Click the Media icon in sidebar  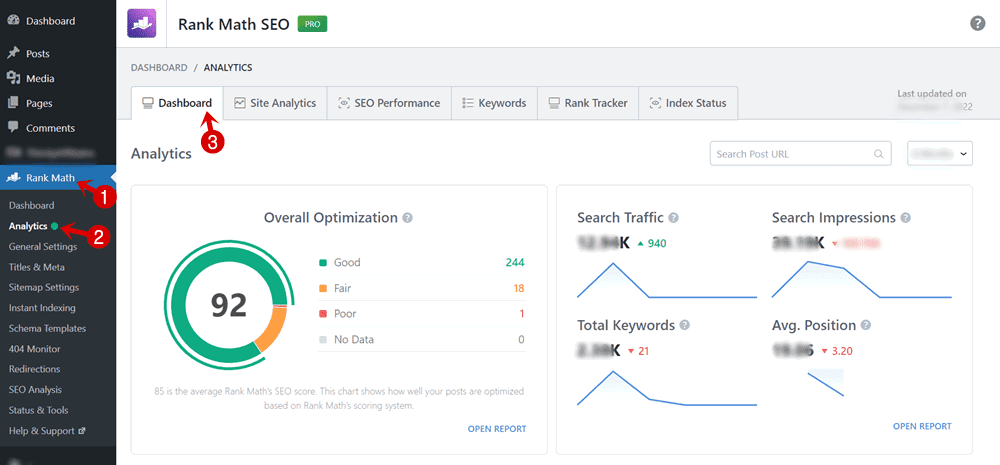click(x=13, y=78)
